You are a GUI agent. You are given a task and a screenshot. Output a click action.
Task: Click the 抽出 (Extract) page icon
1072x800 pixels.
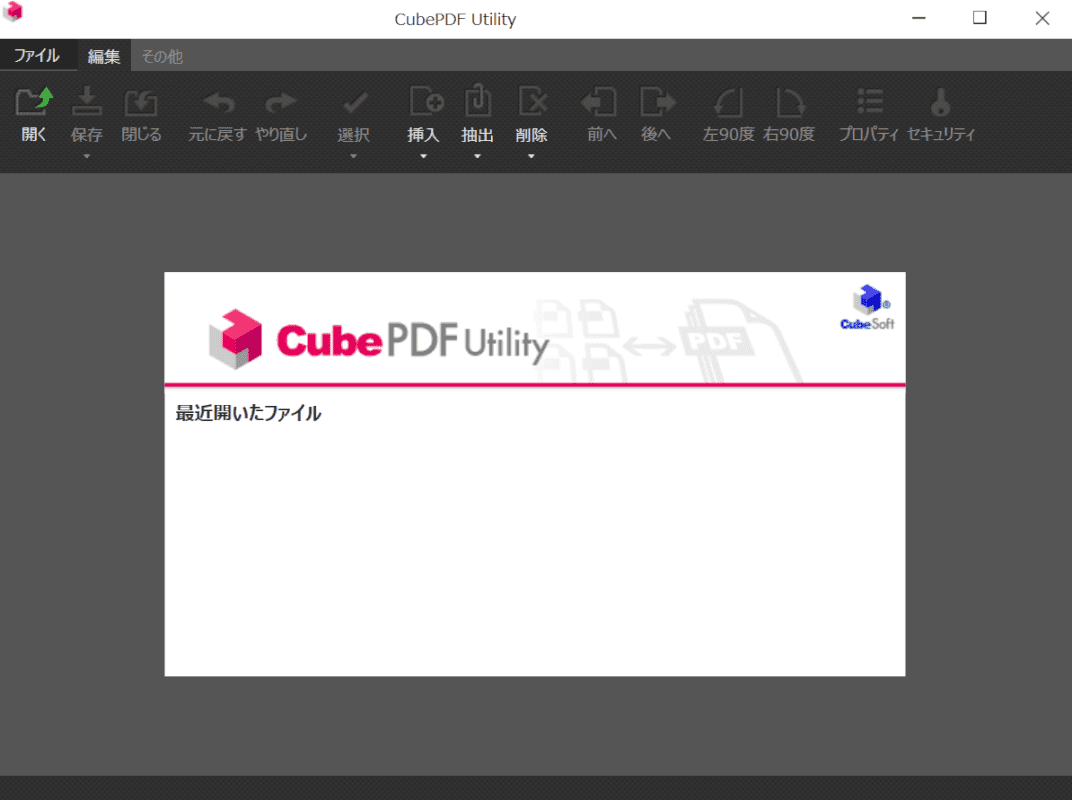478,100
